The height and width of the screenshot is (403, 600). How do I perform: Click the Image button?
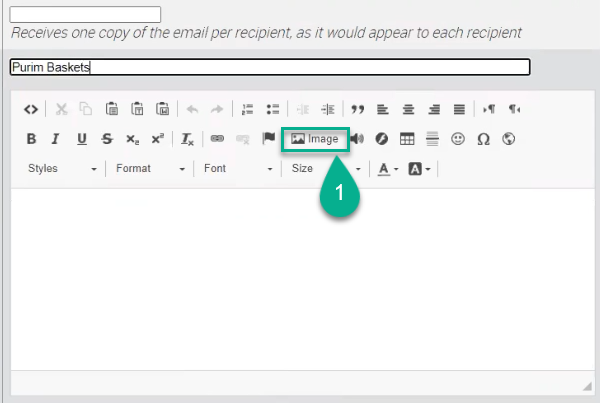[315, 139]
